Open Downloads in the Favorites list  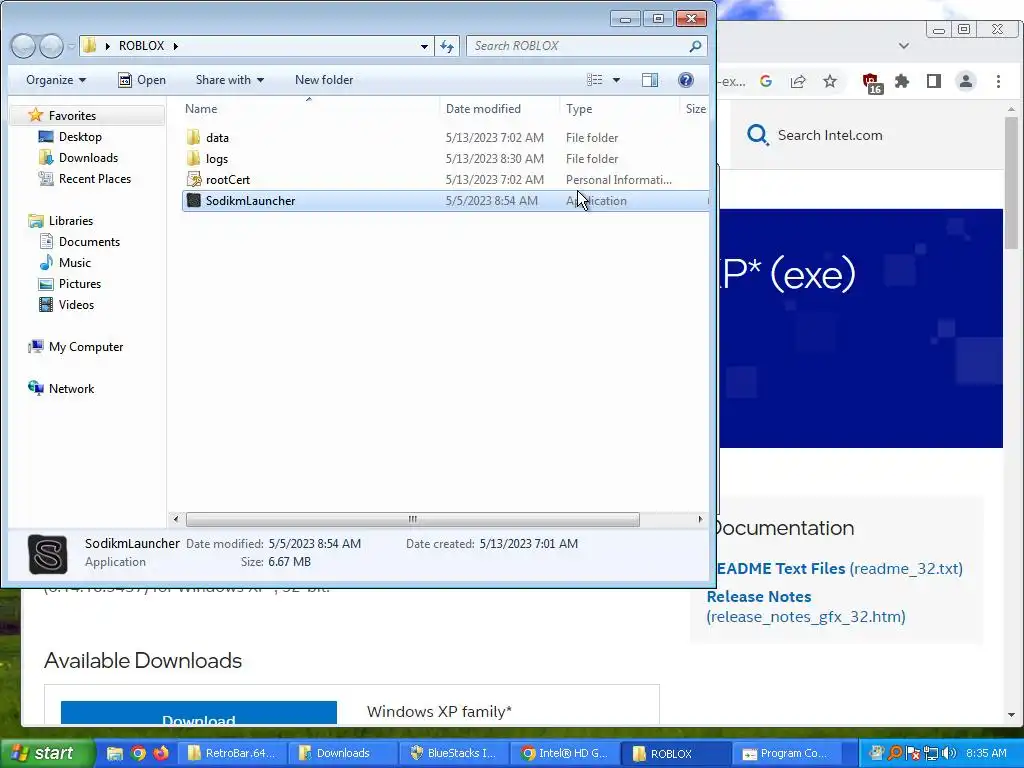(88, 157)
